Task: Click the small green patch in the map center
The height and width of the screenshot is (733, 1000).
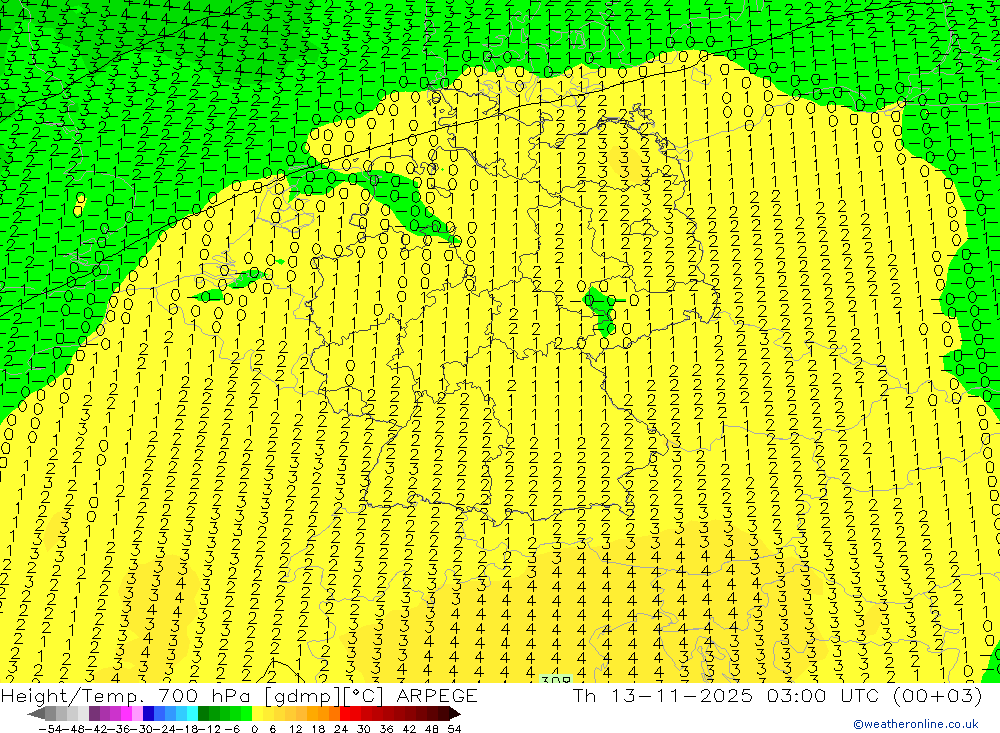Action: click(602, 309)
